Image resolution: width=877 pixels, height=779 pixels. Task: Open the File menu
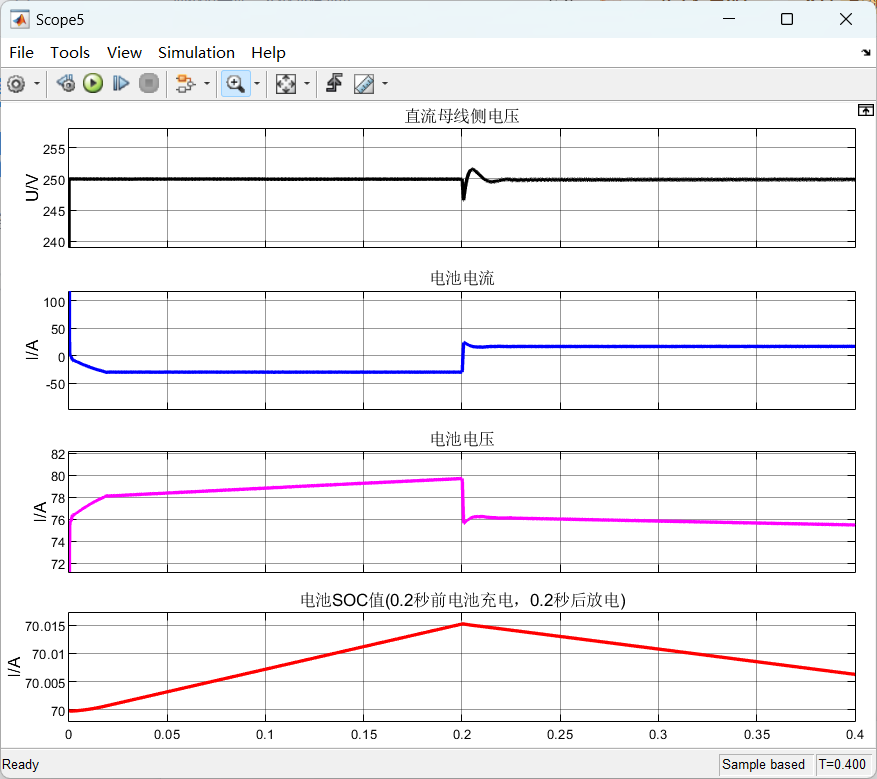22,53
